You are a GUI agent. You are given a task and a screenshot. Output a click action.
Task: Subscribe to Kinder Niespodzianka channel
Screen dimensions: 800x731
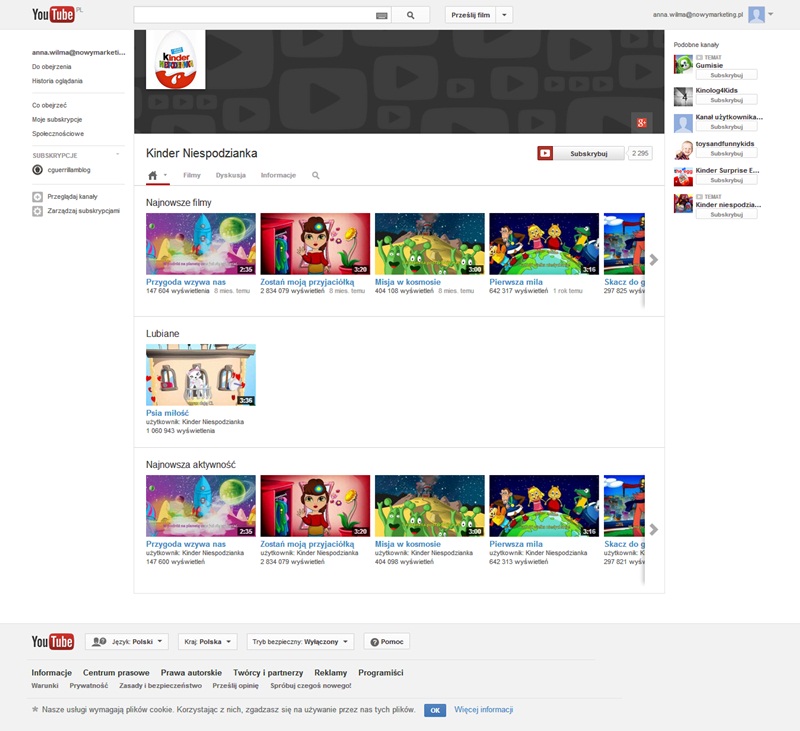coord(582,154)
